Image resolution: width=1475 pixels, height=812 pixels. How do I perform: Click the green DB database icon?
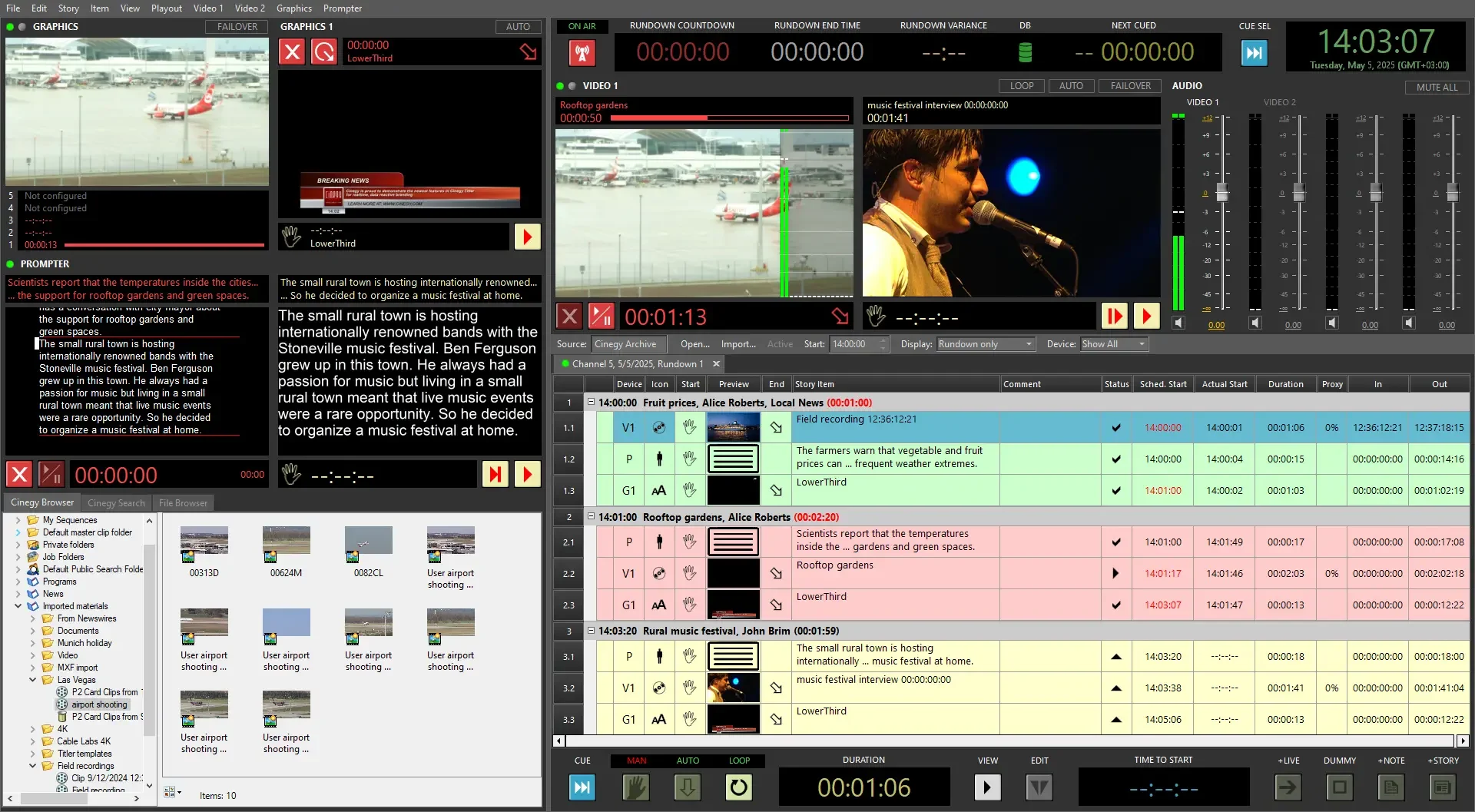pos(1024,53)
